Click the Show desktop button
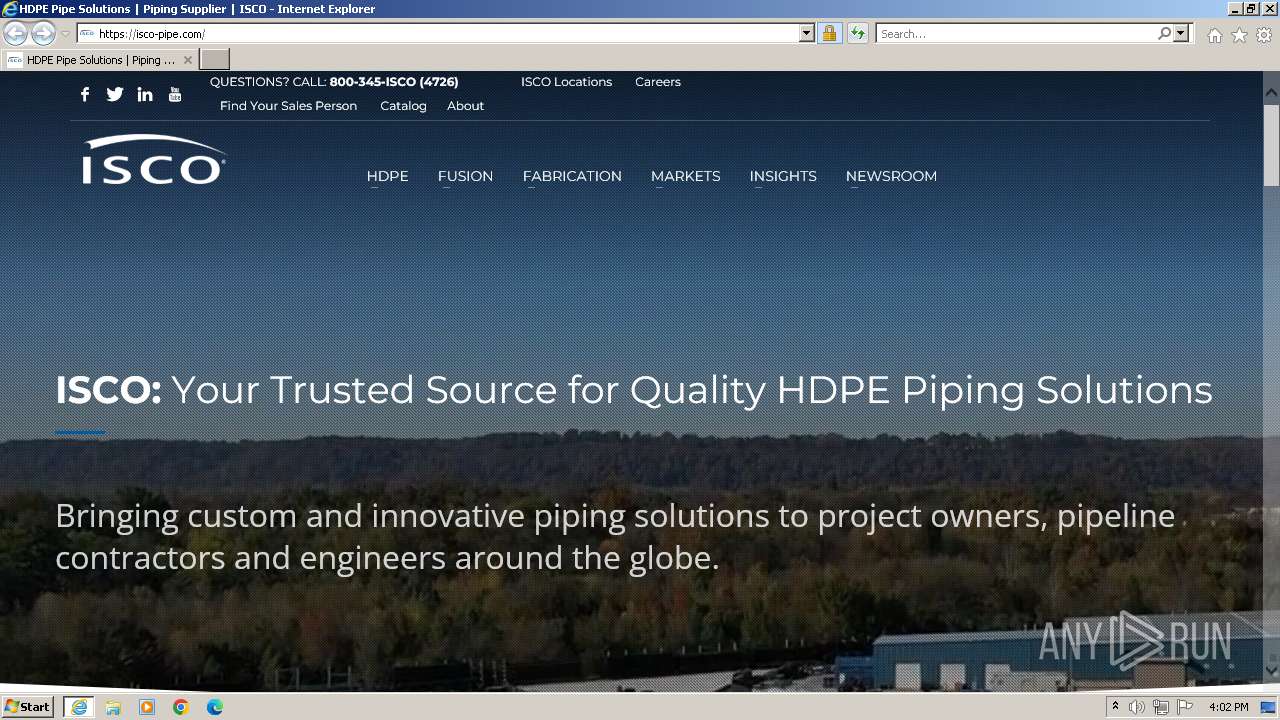 pos(1269,707)
